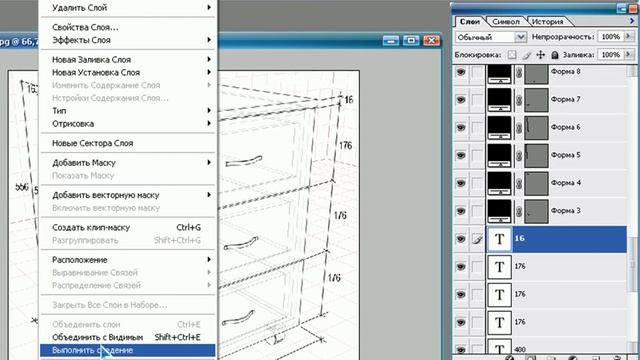The width and height of the screenshot is (640, 360).
Task: Click paintbrush indicator beside layer 16
Action: [x=477, y=239]
